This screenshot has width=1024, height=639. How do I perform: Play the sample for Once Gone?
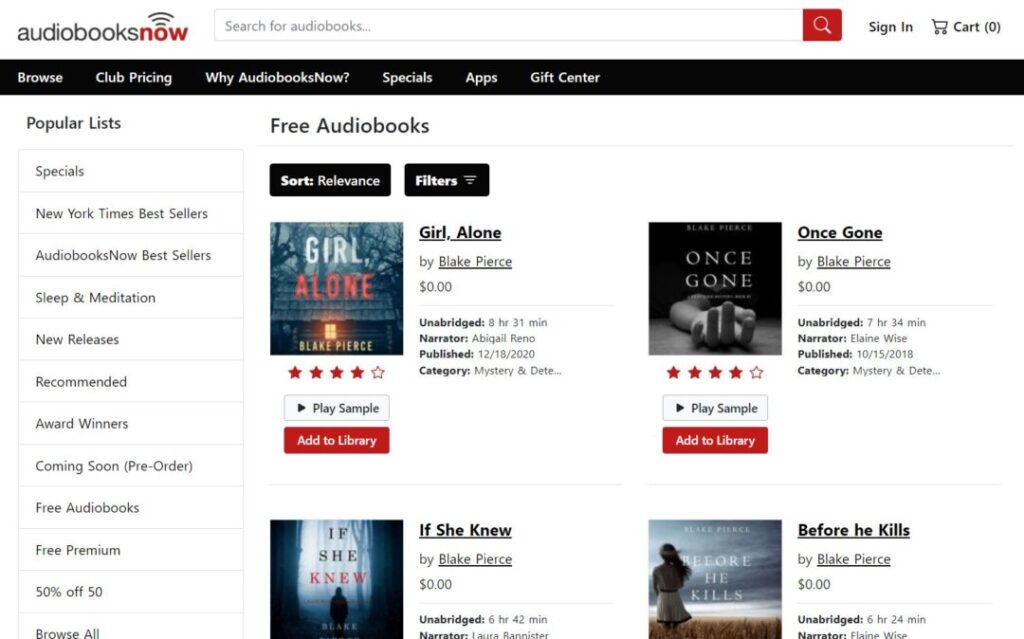click(714, 408)
